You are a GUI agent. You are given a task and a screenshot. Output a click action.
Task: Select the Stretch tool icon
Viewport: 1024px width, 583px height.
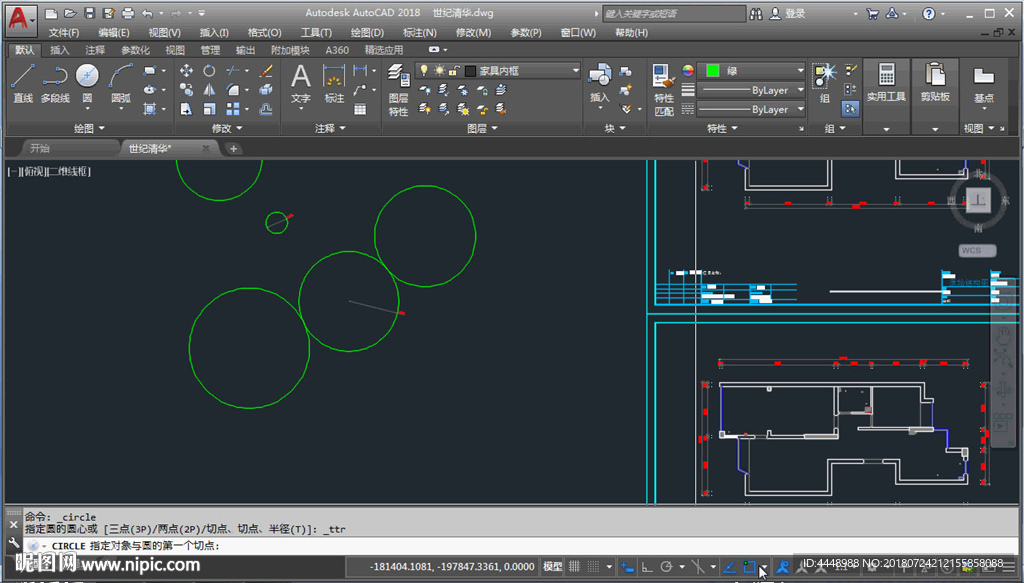point(186,108)
